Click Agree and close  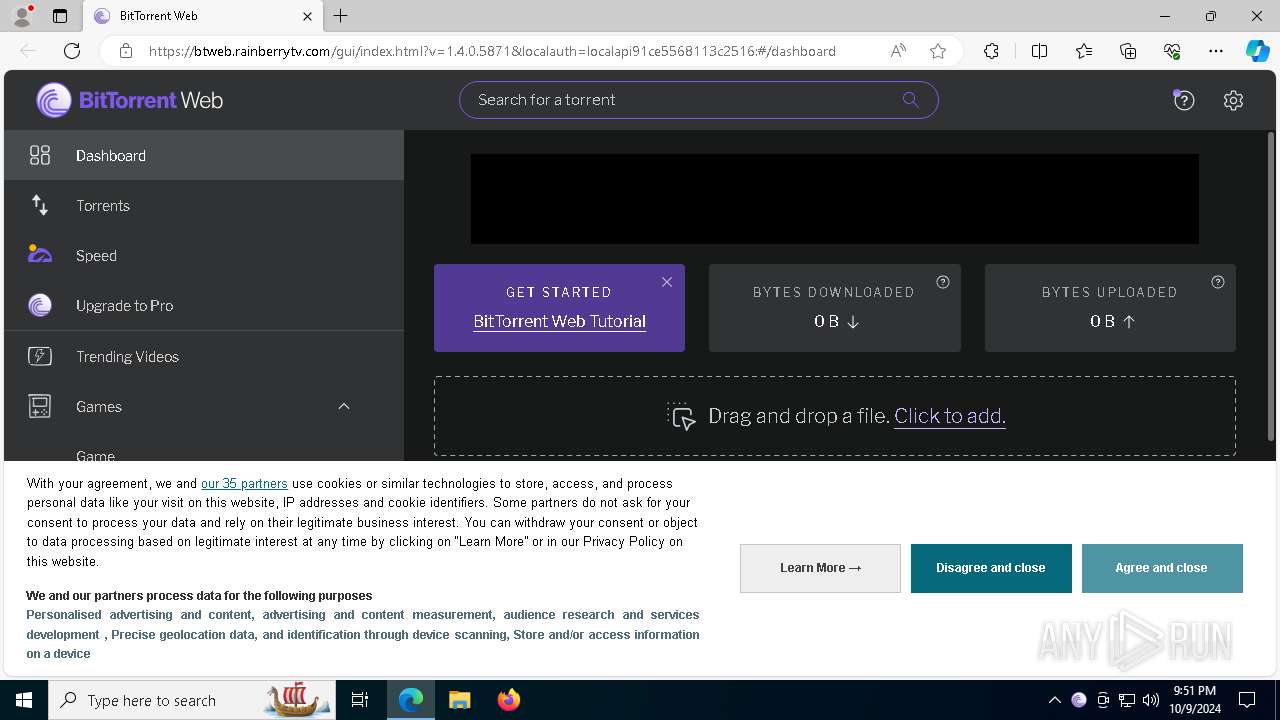click(1162, 568)
